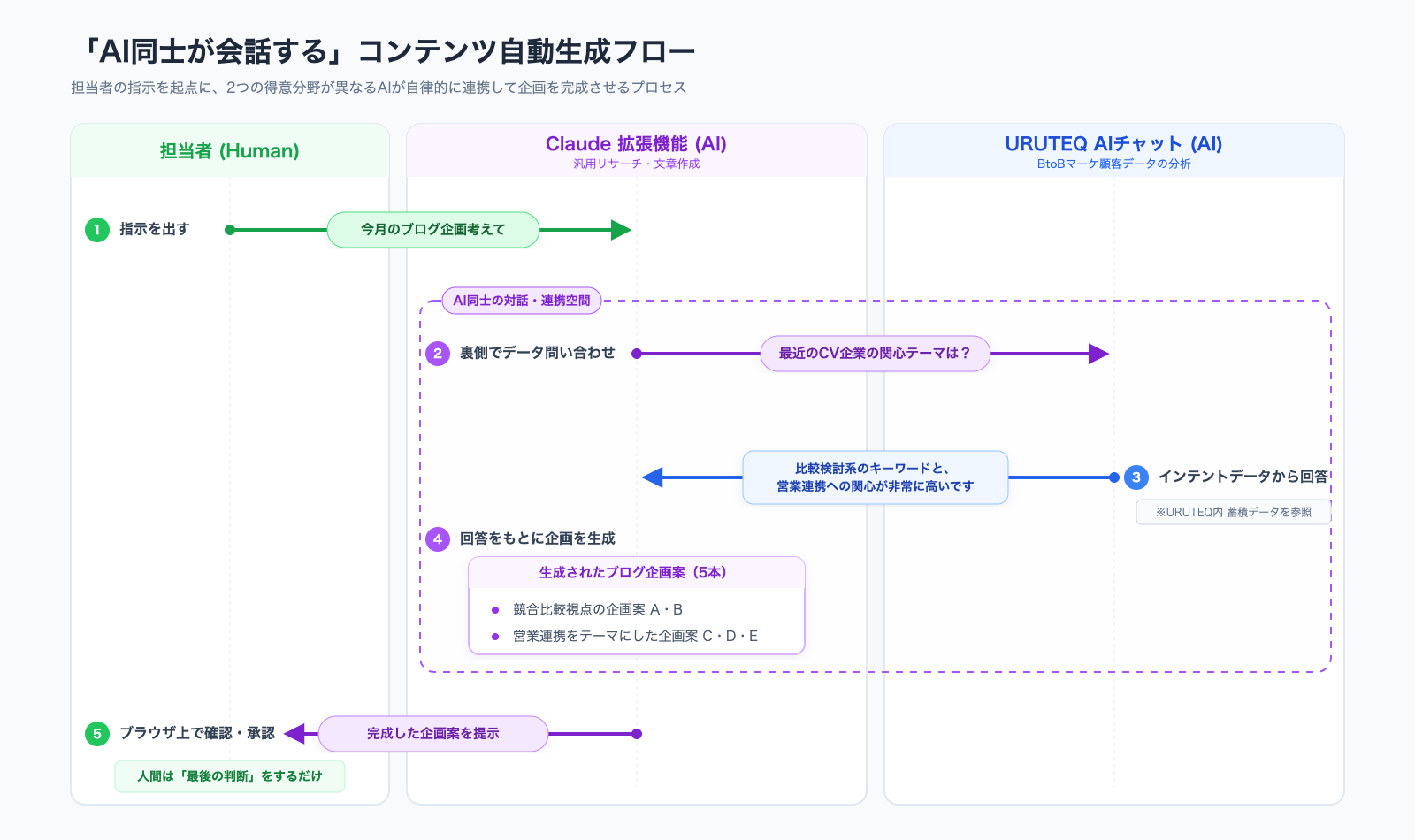Click the green step 1 circle
The width and height of the screenshot is (1415, 840).
97,230
